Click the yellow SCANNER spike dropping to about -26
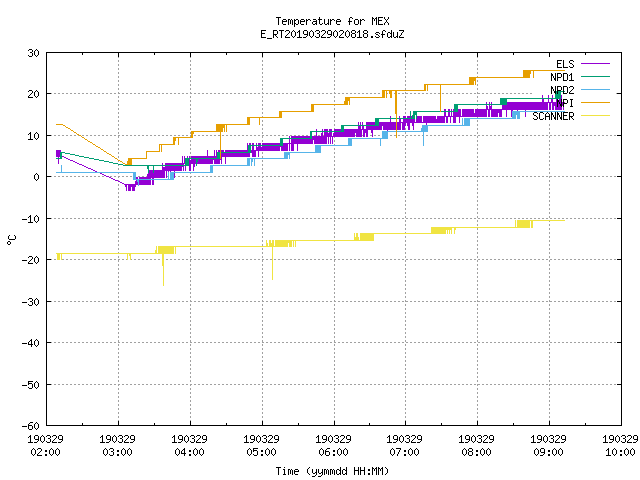 pos(163,269)
